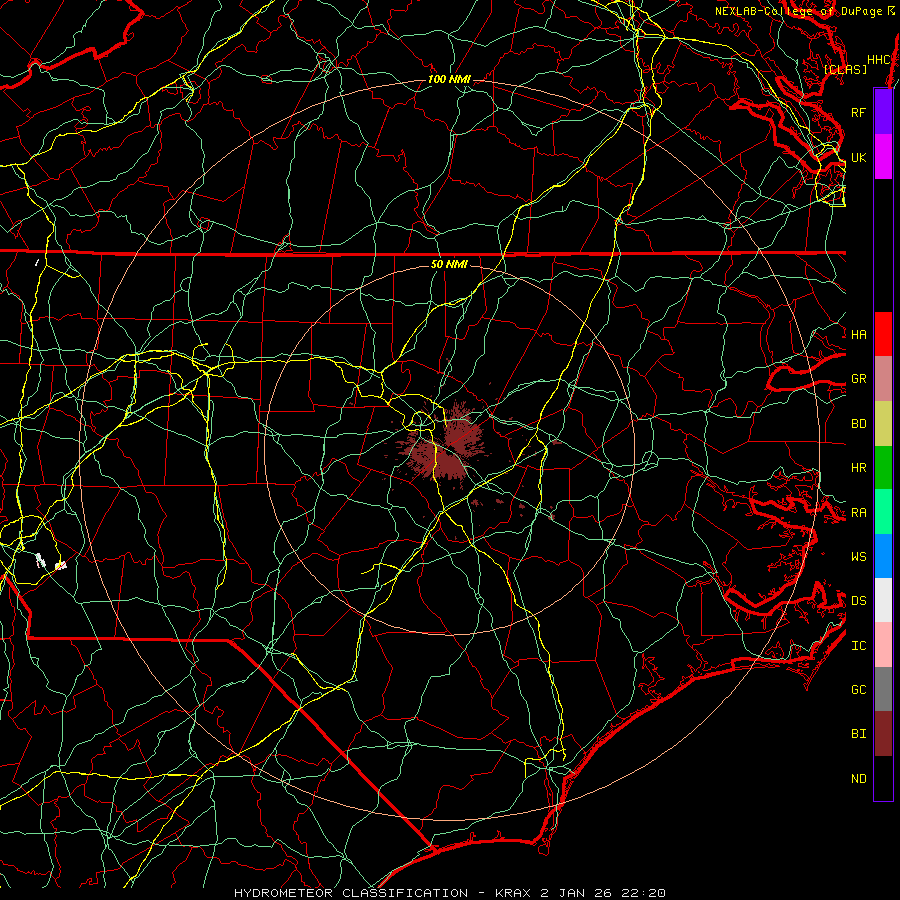Click the NEXLAB-College of DuPage text
Image resolution: width=900 pixels, height=900 pixels.
click(798, 11)
